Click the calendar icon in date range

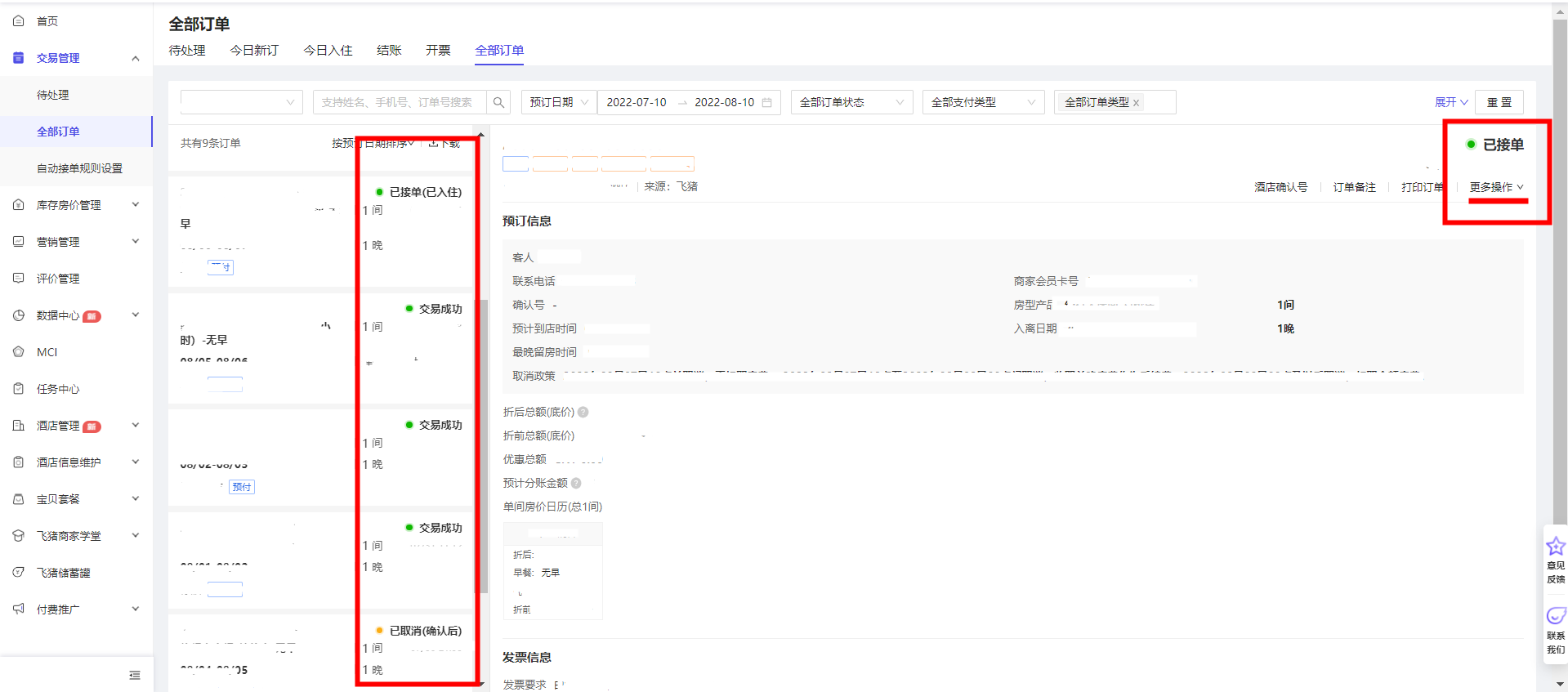[766, 102]
